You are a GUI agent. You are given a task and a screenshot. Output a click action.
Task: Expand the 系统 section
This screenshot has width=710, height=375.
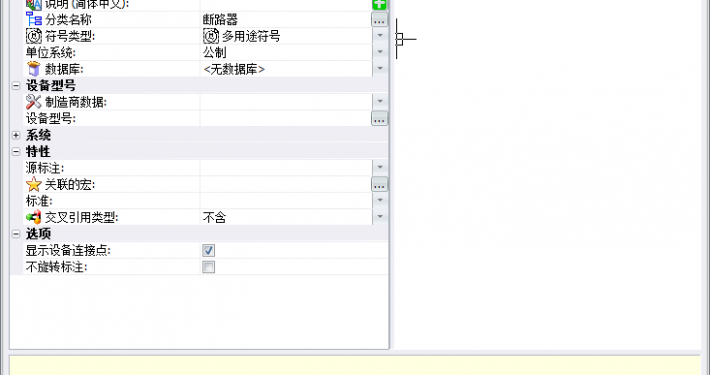(x=16, y=135)
